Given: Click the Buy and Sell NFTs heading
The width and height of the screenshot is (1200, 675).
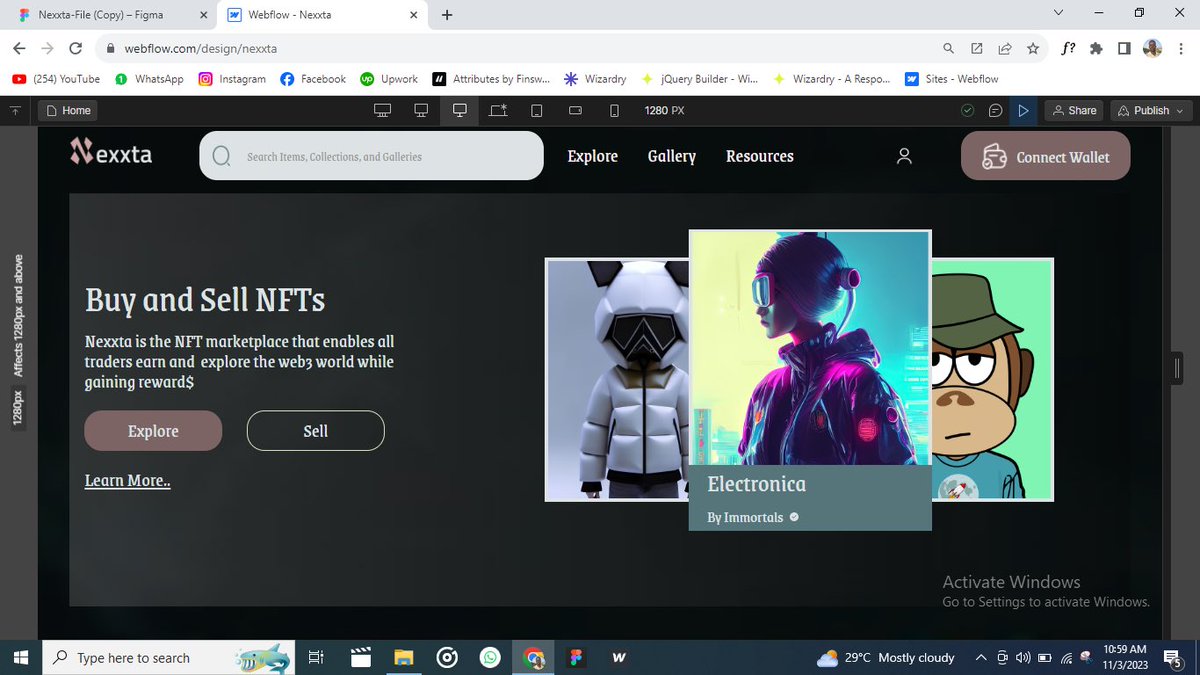Looking at the screenshot, I should pos(205,300).
